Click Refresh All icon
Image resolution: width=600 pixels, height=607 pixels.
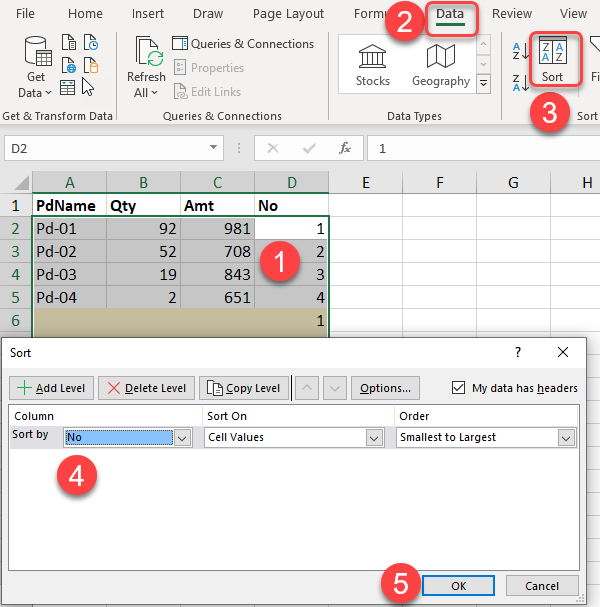coord(147,61)
